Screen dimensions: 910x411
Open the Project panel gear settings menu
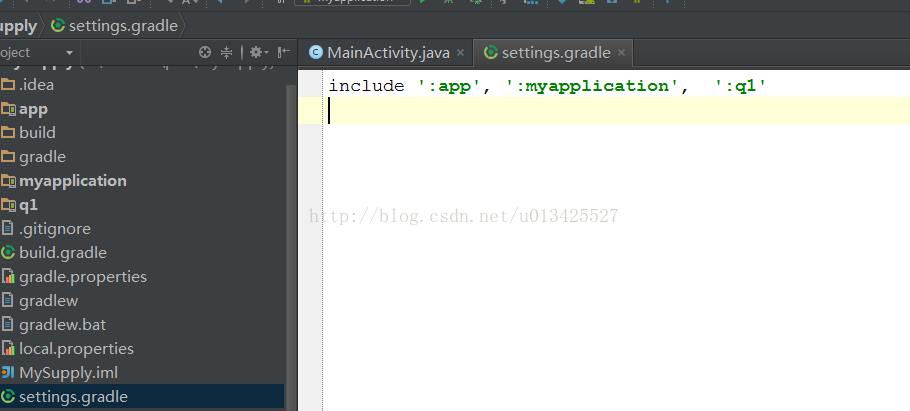pyautogui.click(x=259, y=53)
